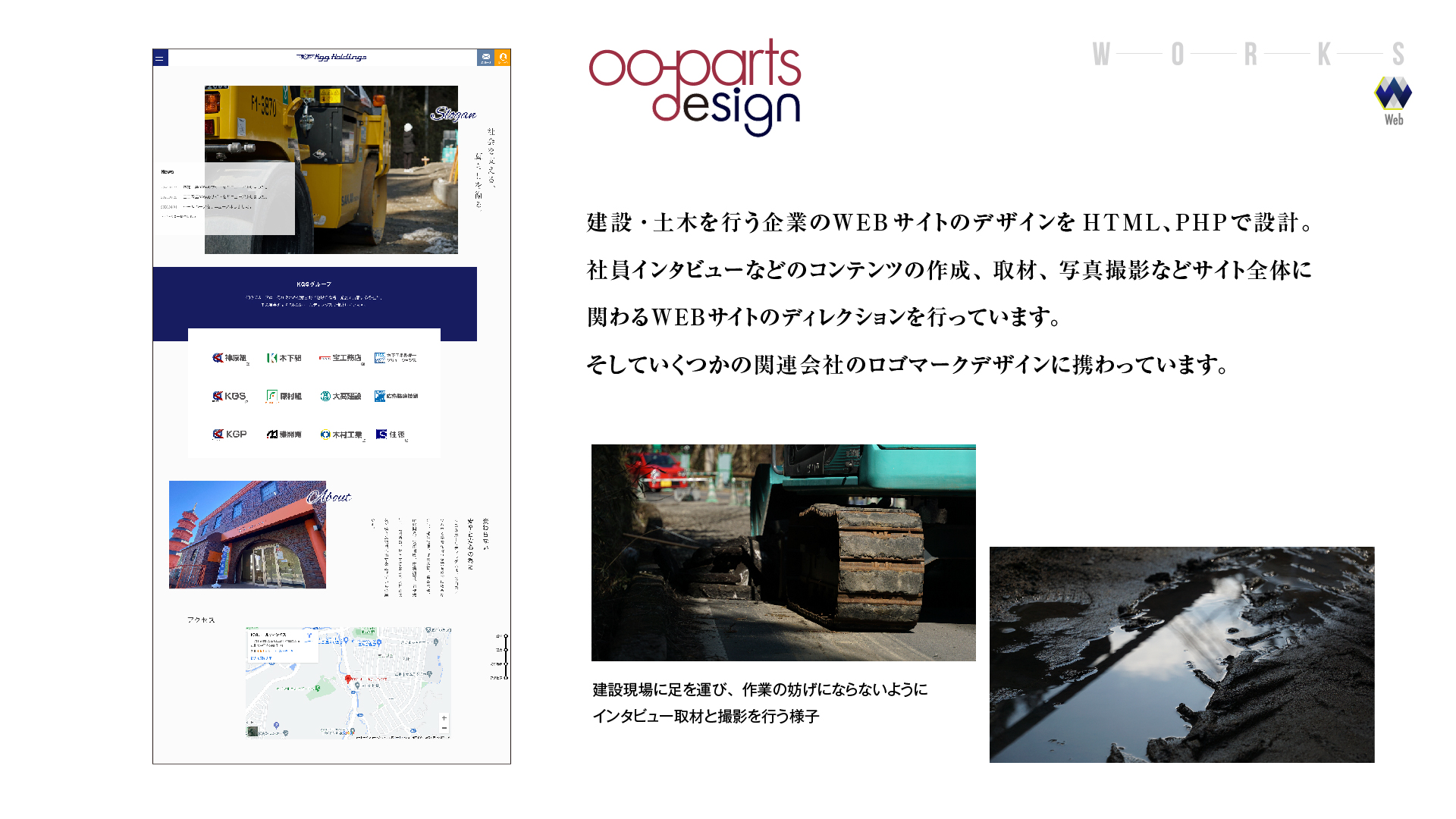This screenshot has width=1456, height=819.
Task: Click the brick building About photo
Action: click(x=247, y=535)
